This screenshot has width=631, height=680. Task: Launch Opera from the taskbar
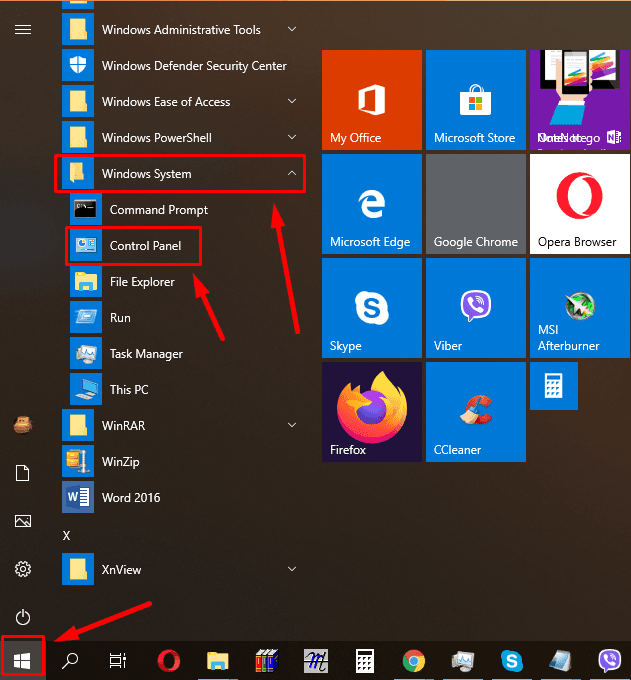coord(169,661)
